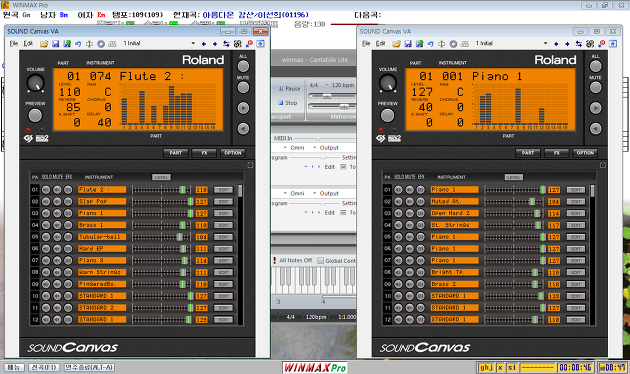Image resolution: width=630 pixels, height=374 pixels.
Task: Click save-as icon with green arrow in left toolbar
Action: (67, 43)
